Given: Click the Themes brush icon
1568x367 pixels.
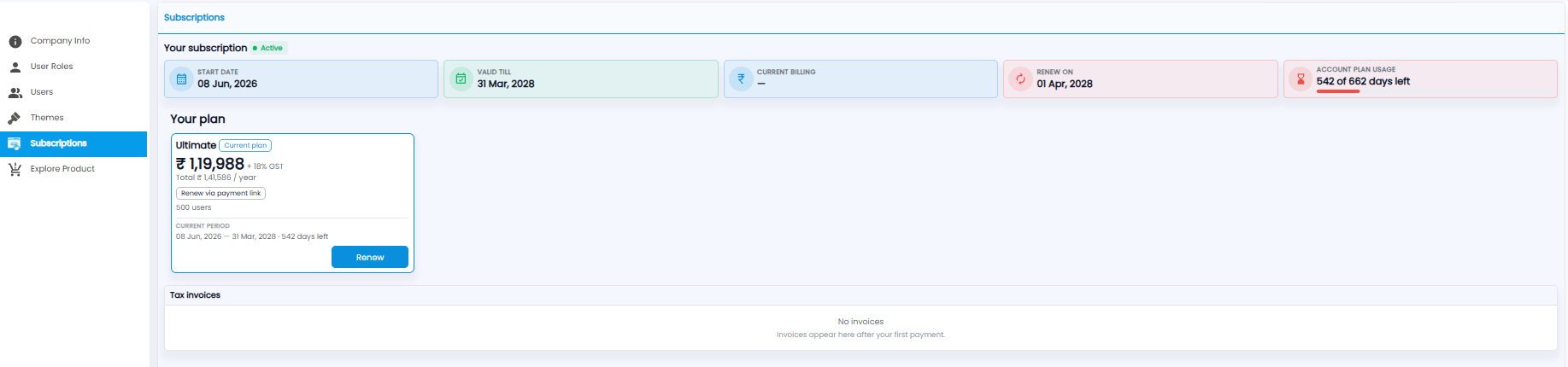Looking at the screenshot, I should pyautogui.click(x=15, y=118).
